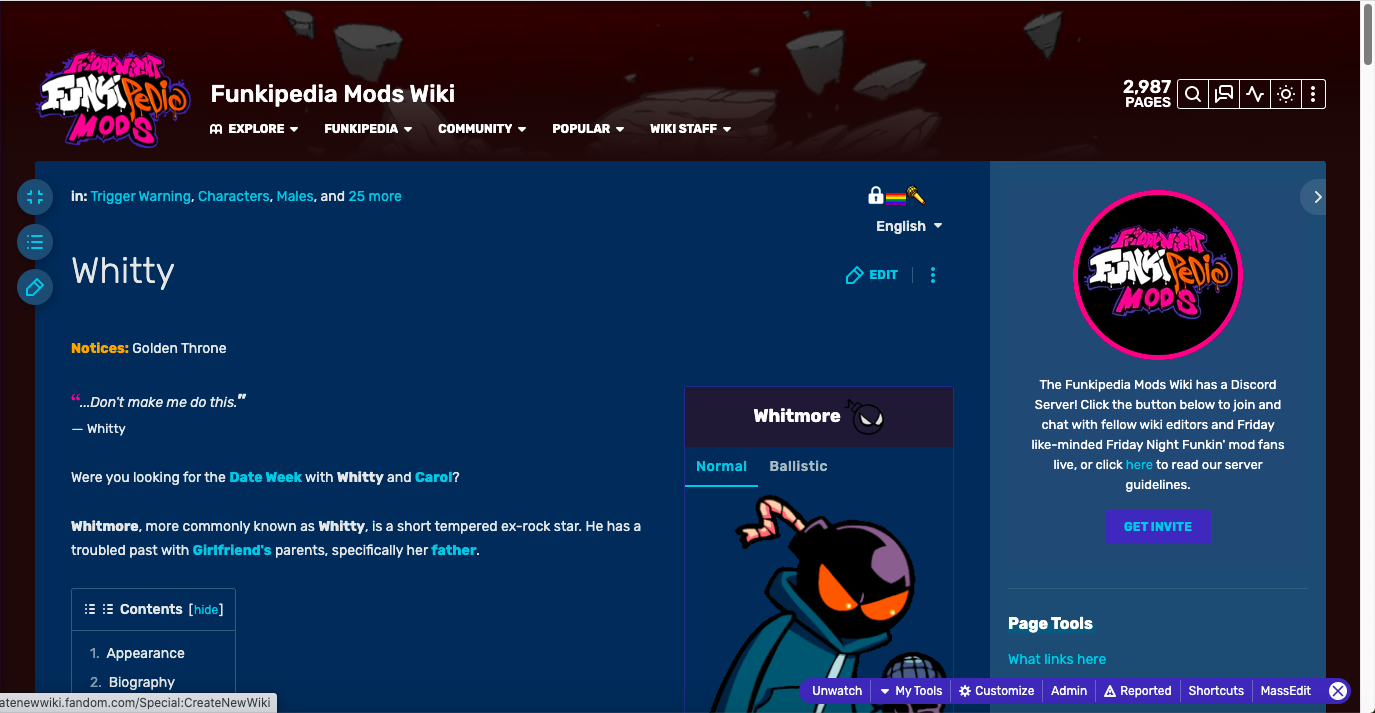Open the recent activity pulse icon
Image resolution: width=1375 pixels, height=713 pixels.
pos(1255,94)
